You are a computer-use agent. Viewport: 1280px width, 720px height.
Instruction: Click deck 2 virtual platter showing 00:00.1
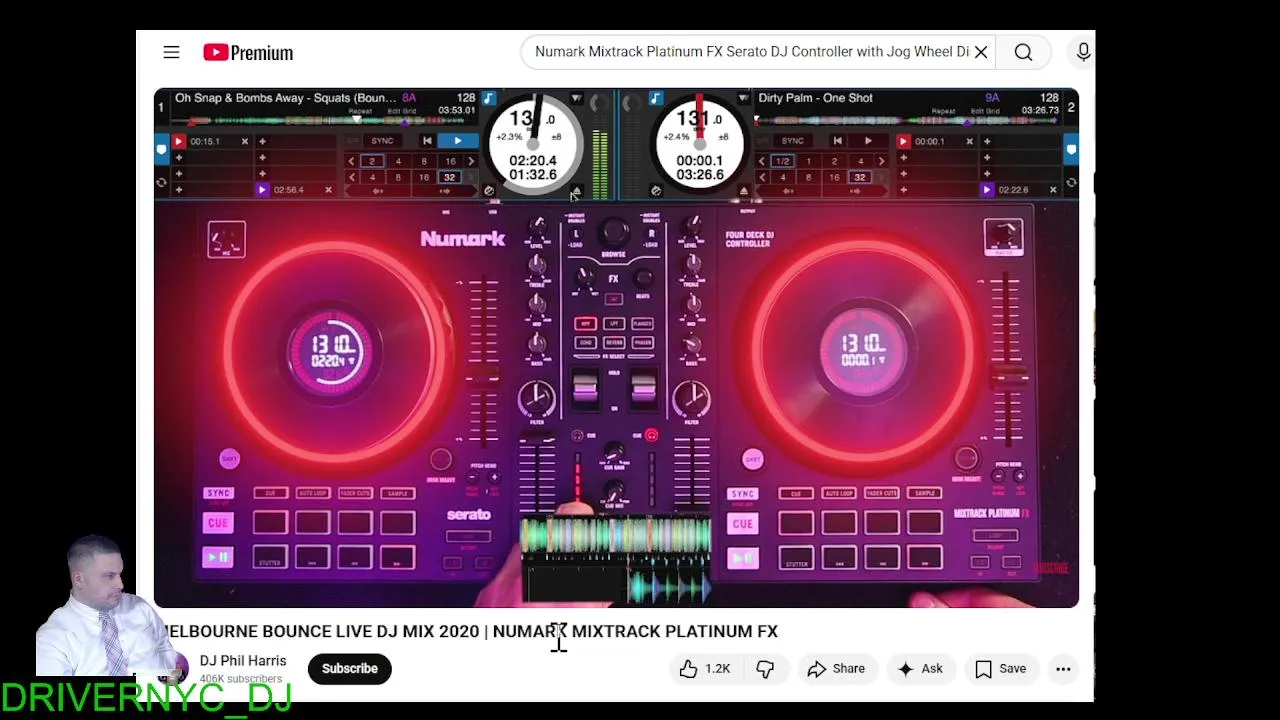[700, 144]
